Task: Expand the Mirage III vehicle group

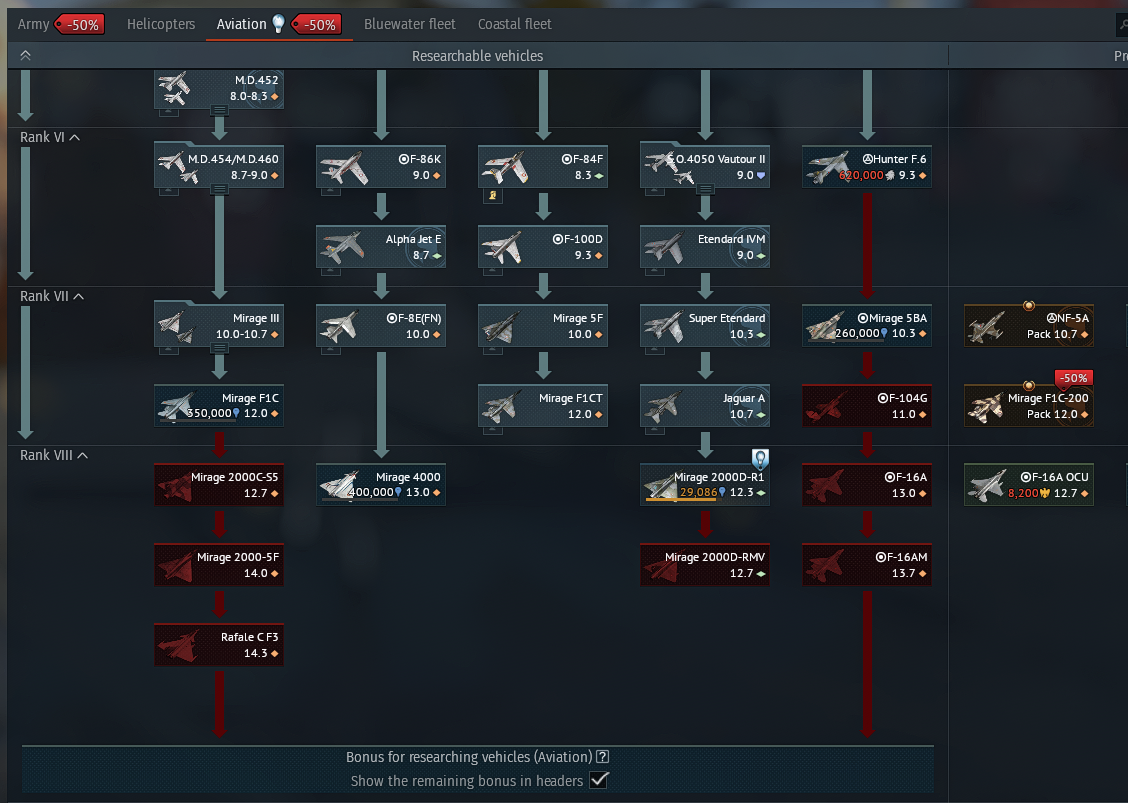Action: (219, 348)
